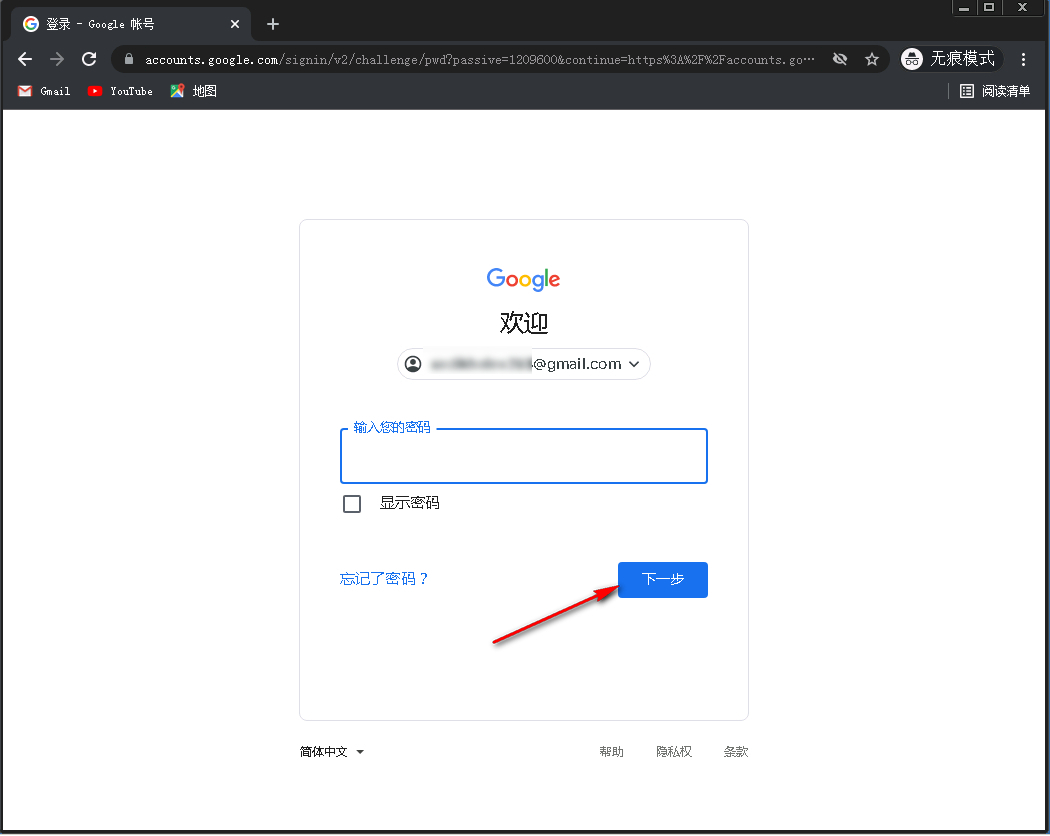Click the forward navigation arrow
Image resolution: width=1050 pixels, height=836 pixels.
point(57,59)
